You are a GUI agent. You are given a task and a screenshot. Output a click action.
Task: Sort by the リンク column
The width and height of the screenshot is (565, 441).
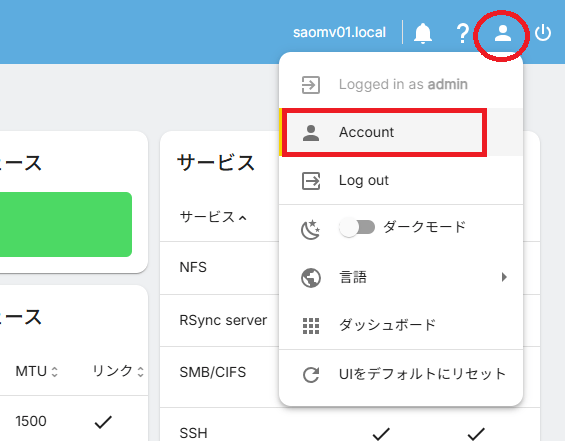point(118,371)
